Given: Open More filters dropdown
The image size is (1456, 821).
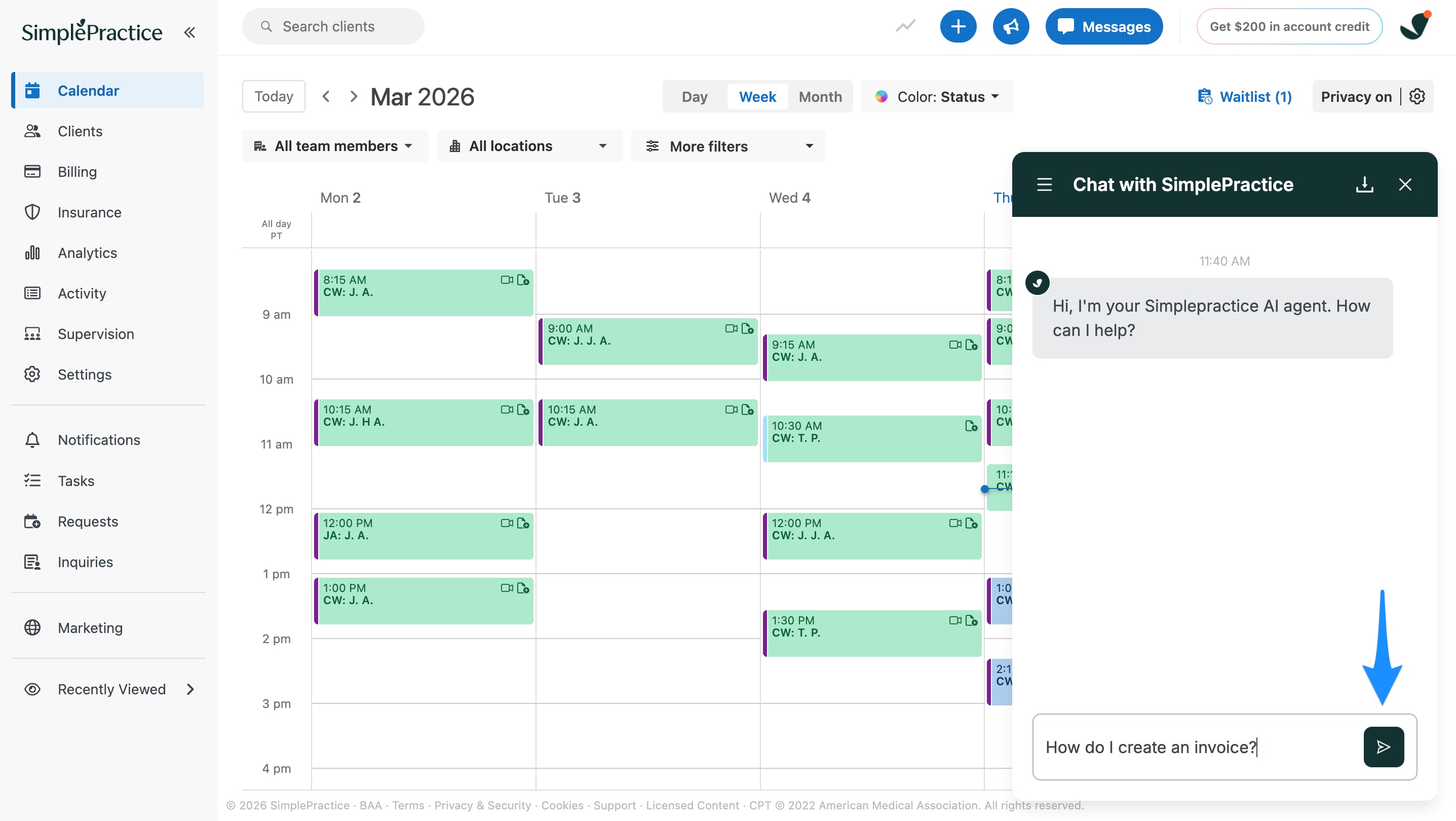Looking at the screenshot, I should coord(728,146).
